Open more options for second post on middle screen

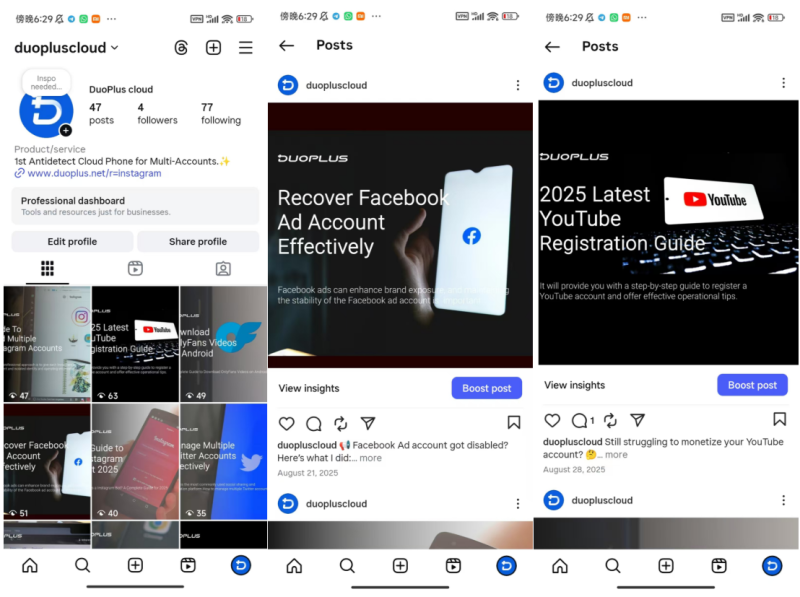pyautogui.click(x=518, y=504)
